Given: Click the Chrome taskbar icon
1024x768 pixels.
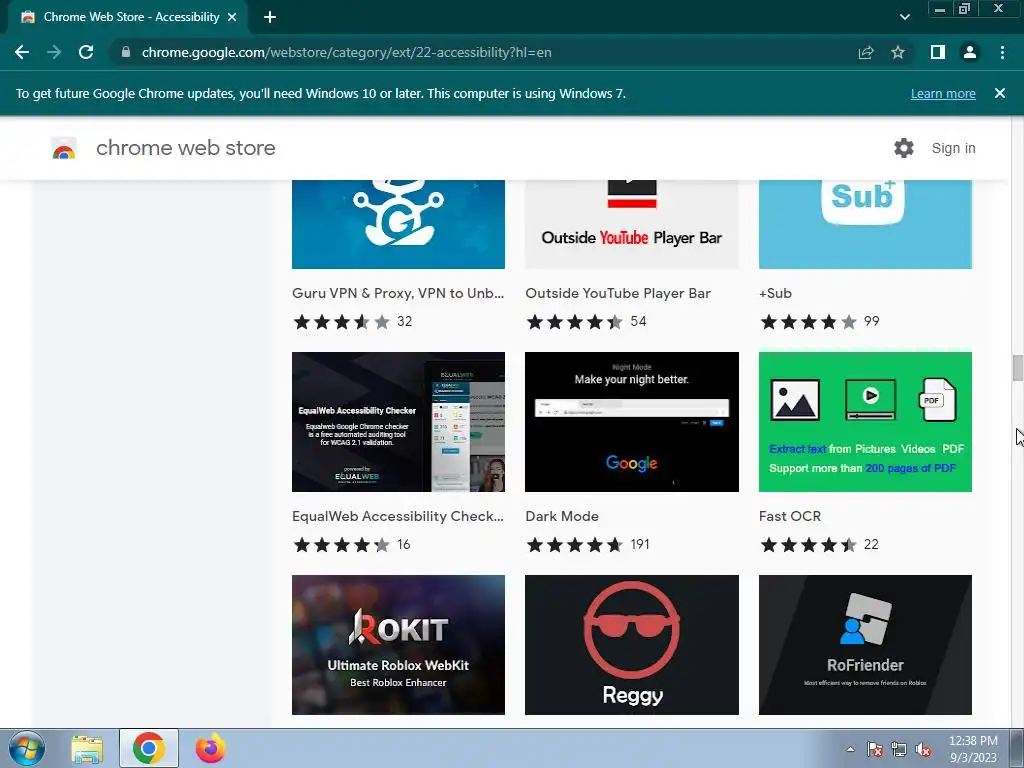Looking at the screenshot, I should pyautogui.click(x=148, y=748).
